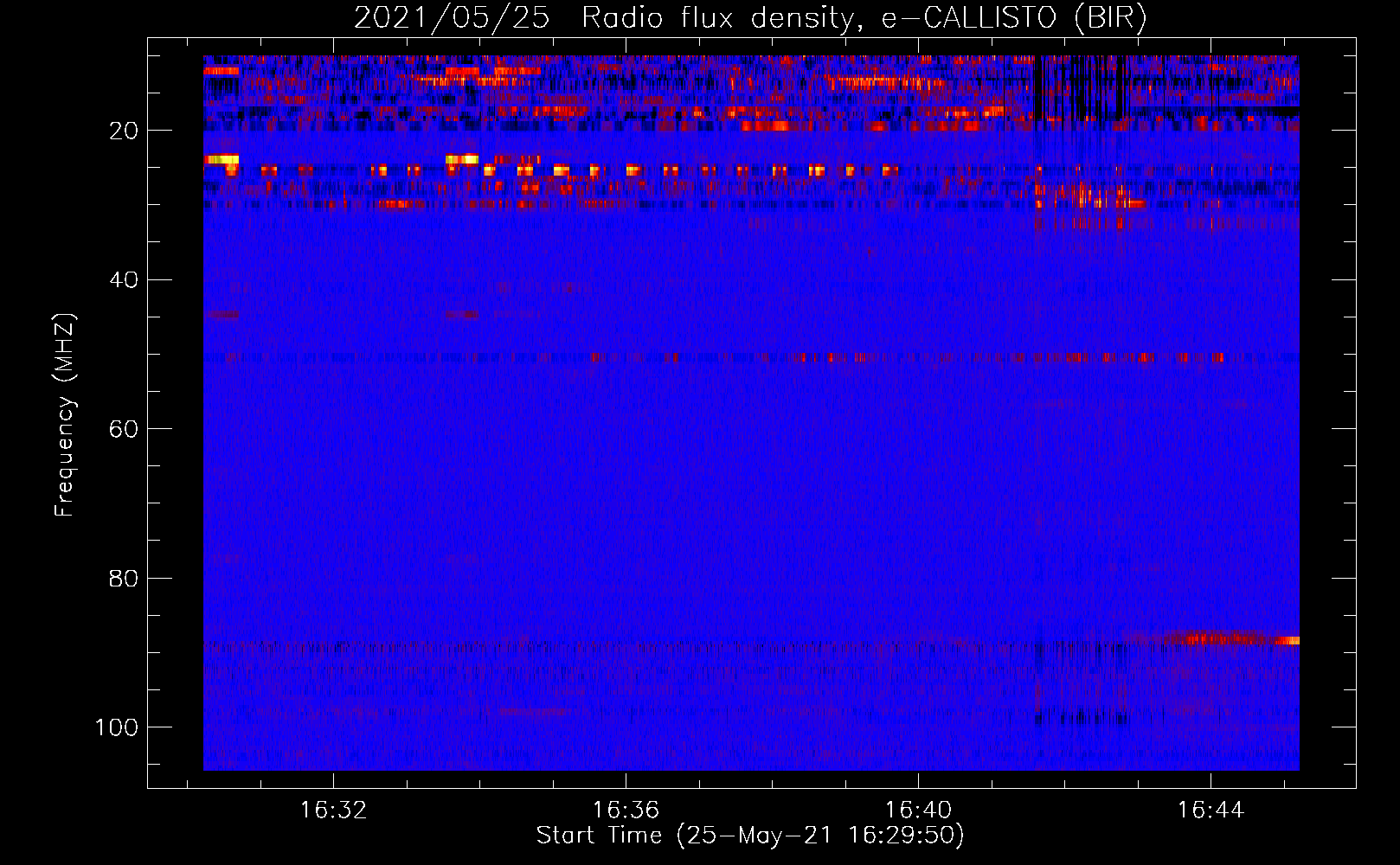Viewport: 1400px width, 865px height.
Task: Click the 100 frequency tick label
Action: click(x=117, y=727)
